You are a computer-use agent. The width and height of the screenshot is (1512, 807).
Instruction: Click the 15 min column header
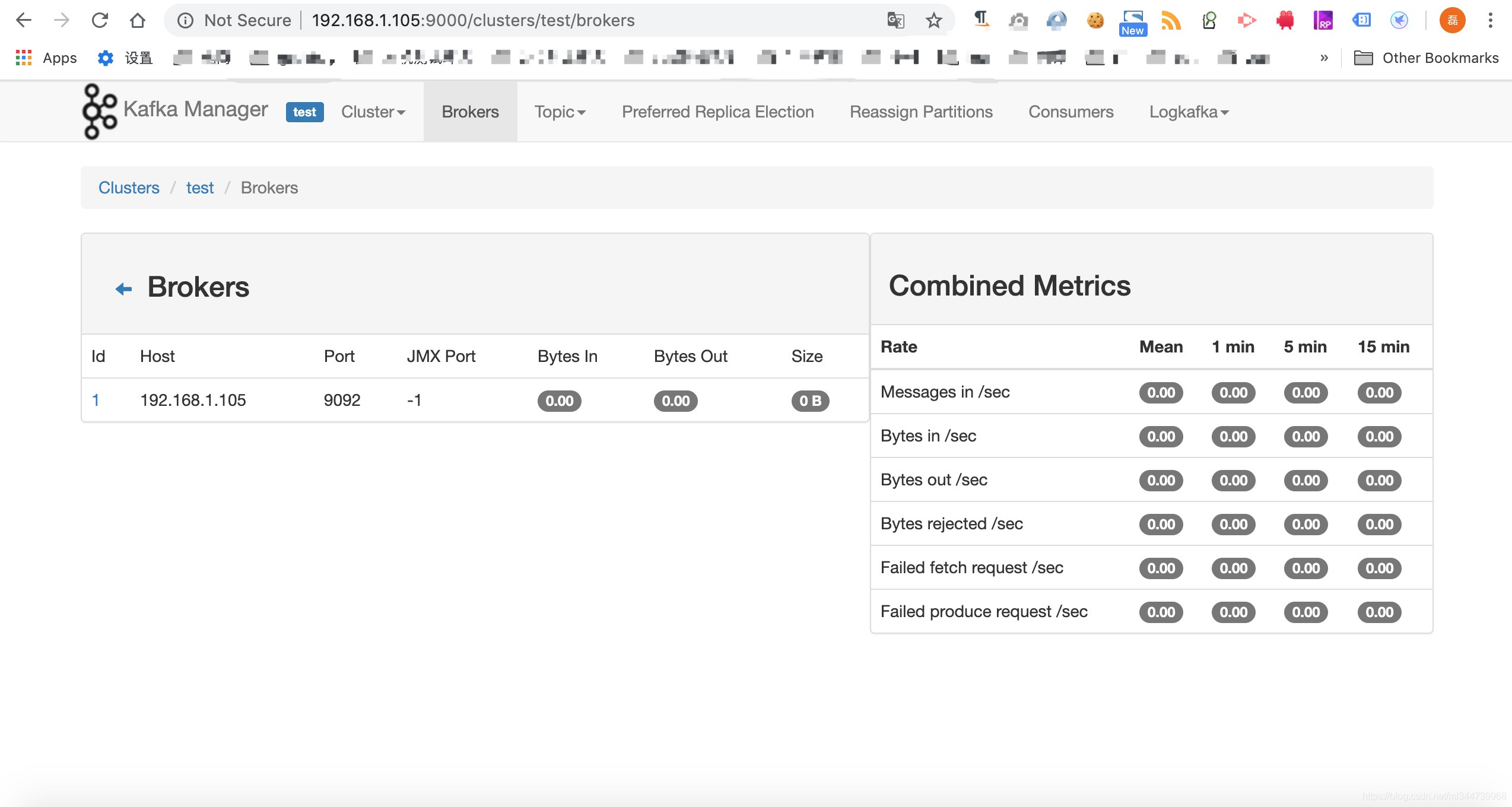click(1383, 347)
